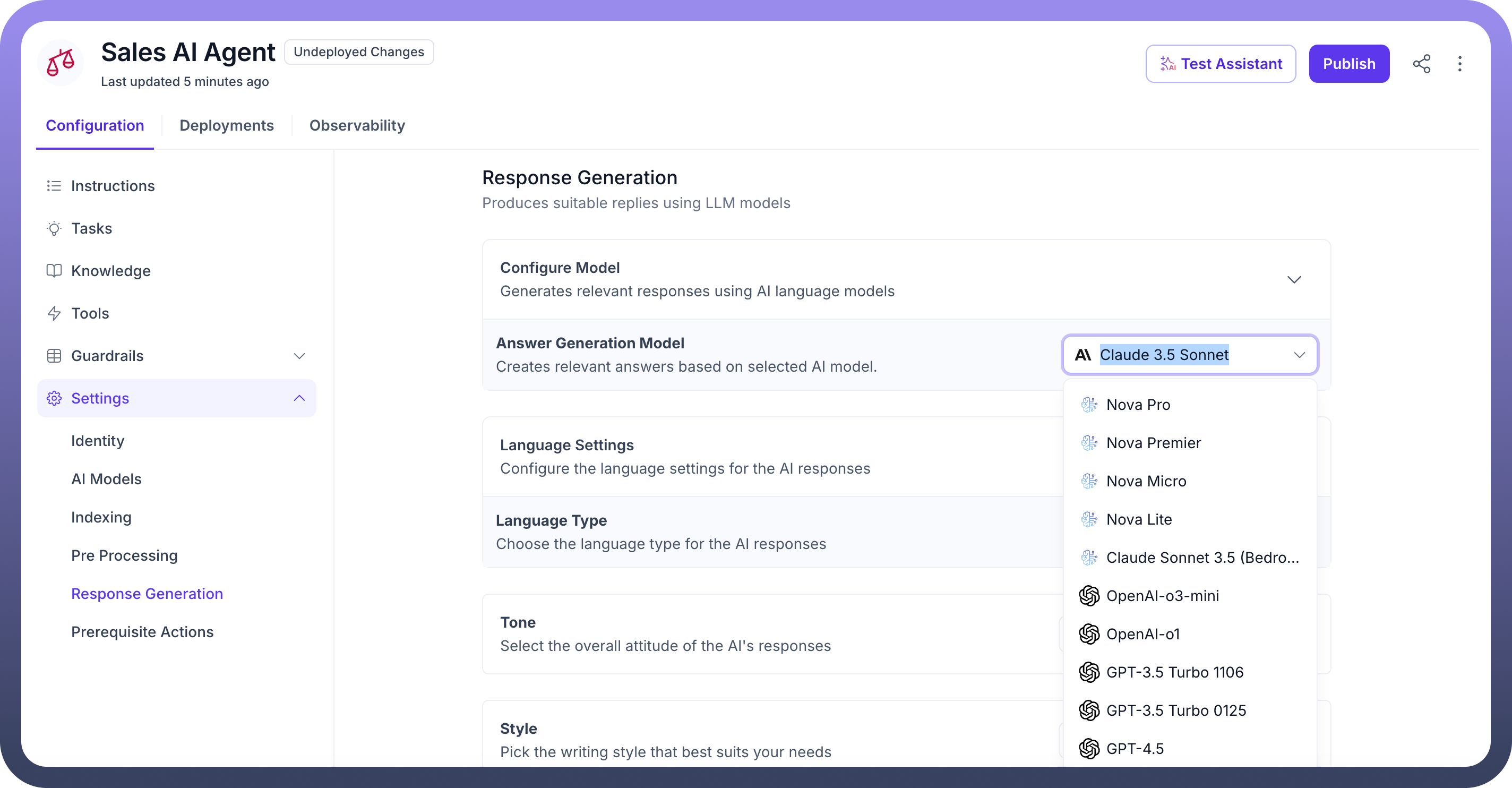
Task: Collapse the Configure Model panel chevron
Action: click(x=1294, y=279)
